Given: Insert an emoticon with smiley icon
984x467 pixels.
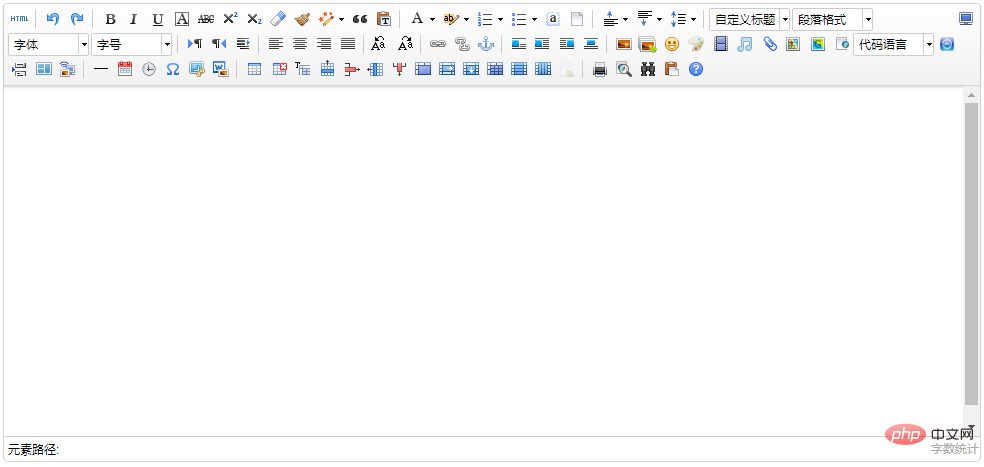Looking at the screenshot, I should pyautogui.click(x=672, y=44).
